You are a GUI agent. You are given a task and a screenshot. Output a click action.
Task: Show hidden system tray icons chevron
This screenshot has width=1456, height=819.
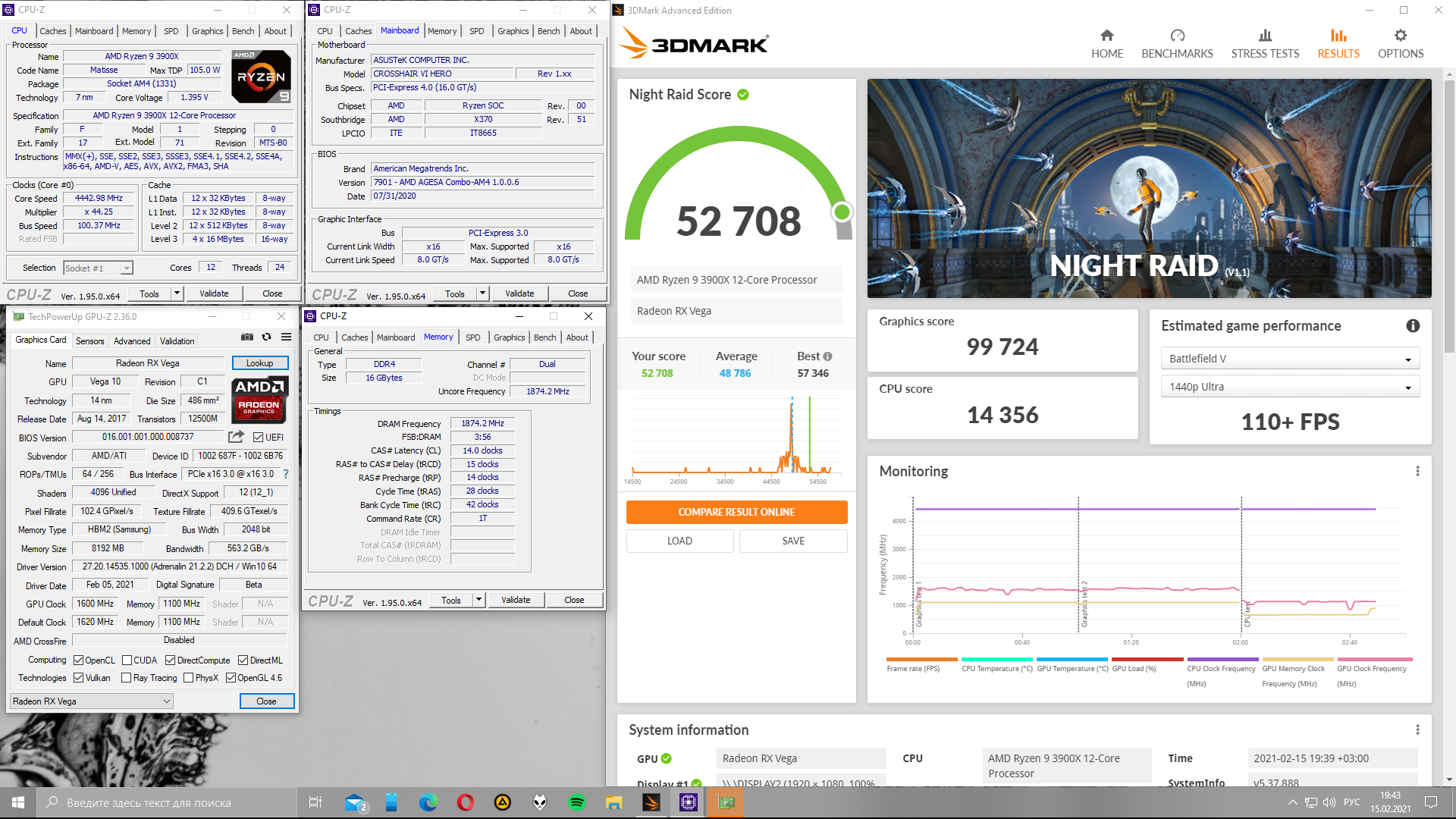[x=1292, y=802]
